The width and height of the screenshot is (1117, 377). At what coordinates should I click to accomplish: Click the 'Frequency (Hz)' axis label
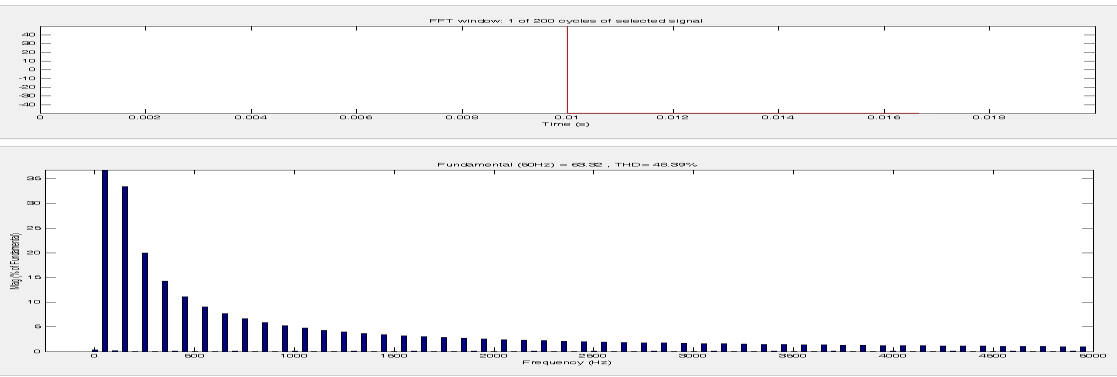click(567, 363)
